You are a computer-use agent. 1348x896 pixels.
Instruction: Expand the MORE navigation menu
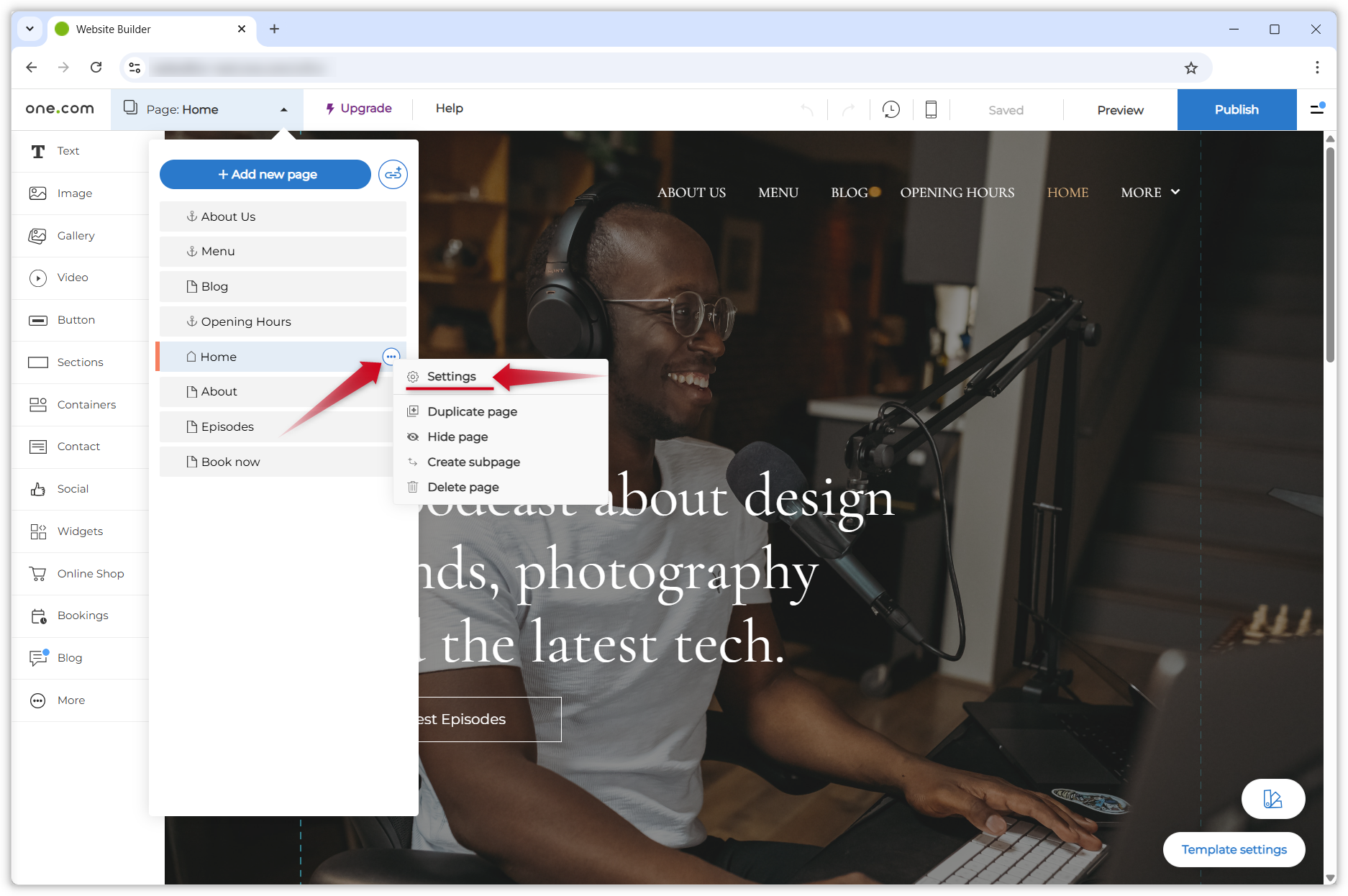tap(1149, 192)
